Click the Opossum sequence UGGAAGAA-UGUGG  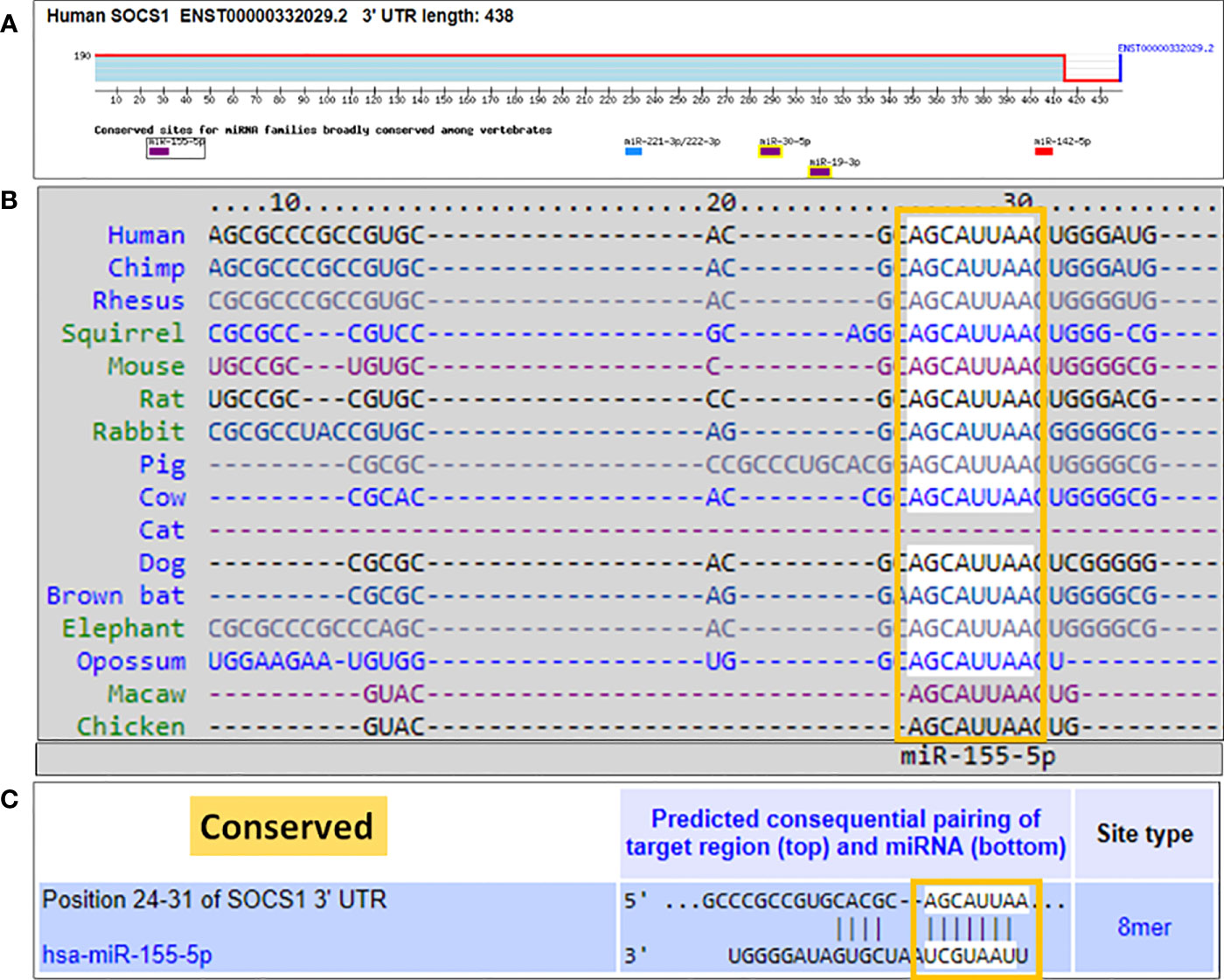point(316,662)
